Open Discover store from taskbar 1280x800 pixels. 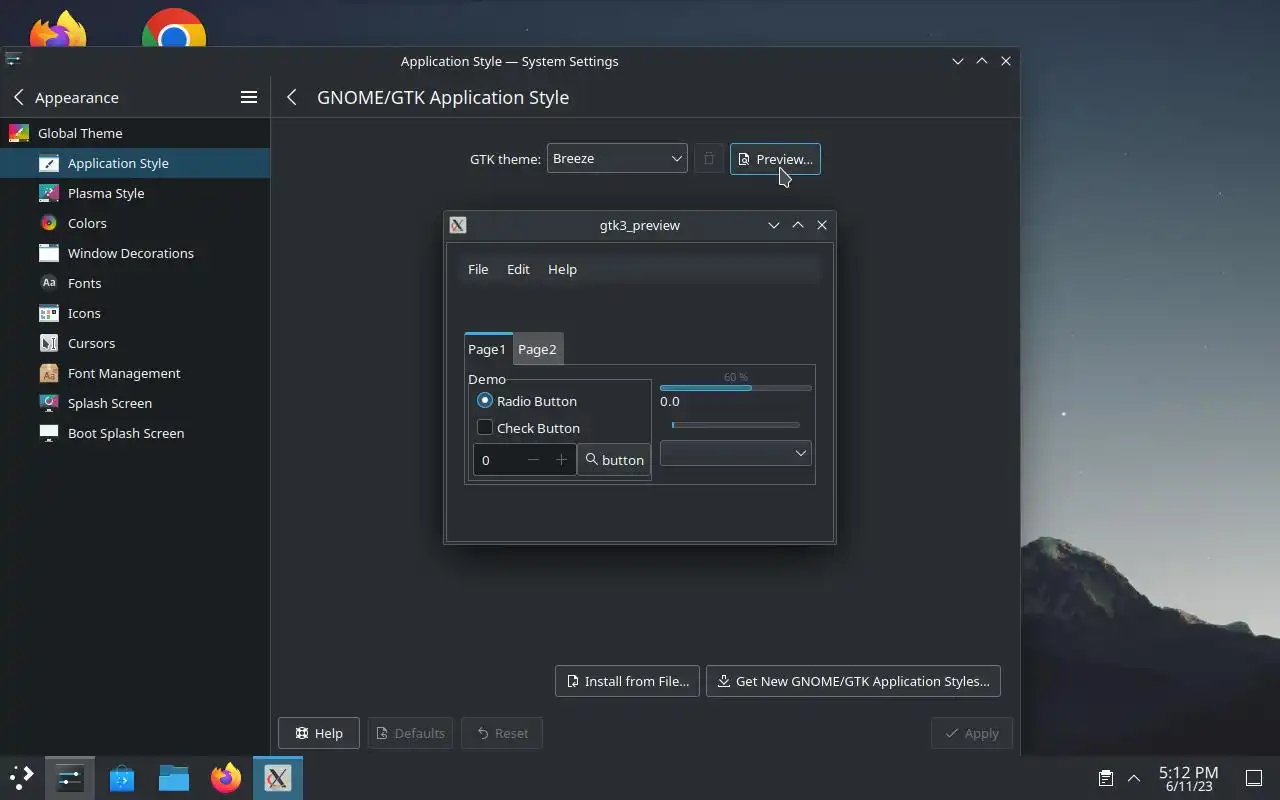[x=122, y=778]
